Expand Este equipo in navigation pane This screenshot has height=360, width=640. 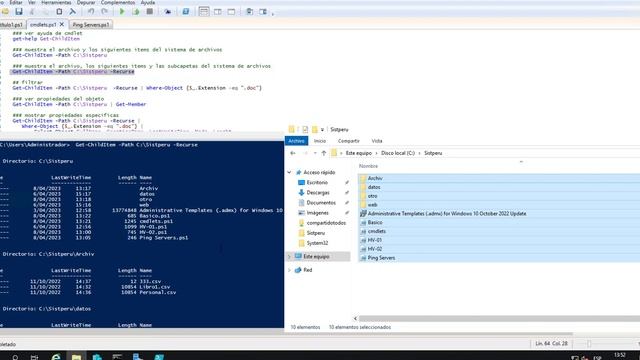pos(289,257)
